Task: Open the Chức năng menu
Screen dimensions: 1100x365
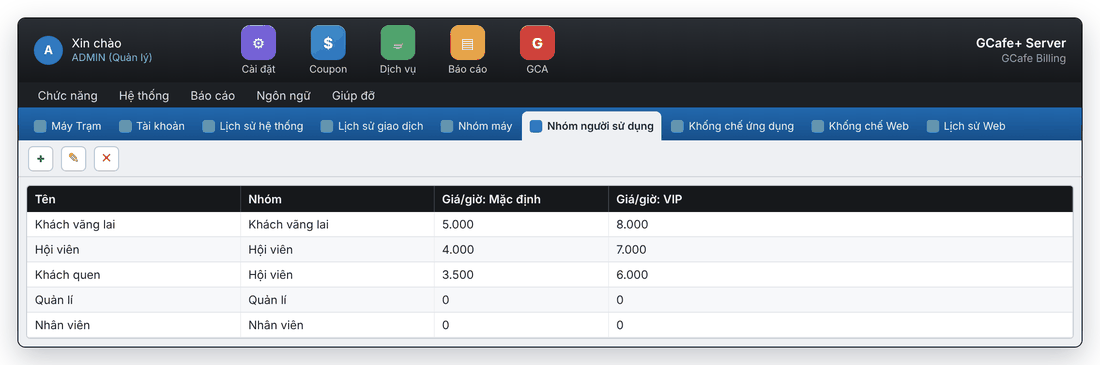Action: click(68, 96)
